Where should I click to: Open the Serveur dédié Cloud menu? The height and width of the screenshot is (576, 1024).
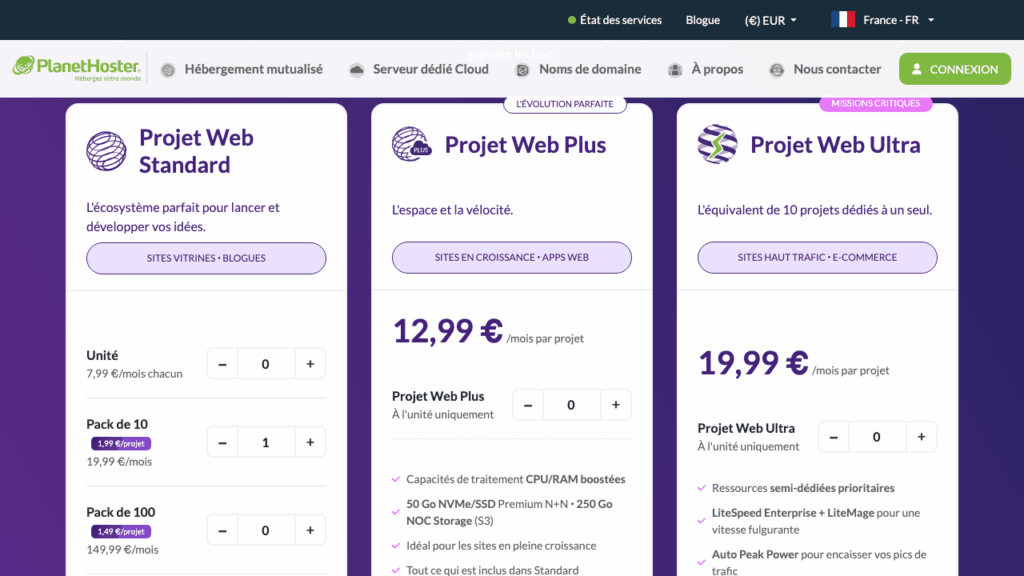coord(430,69)
